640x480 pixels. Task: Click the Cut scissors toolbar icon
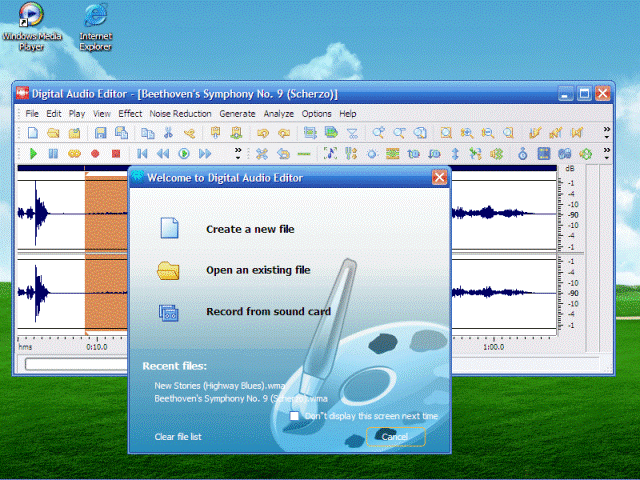coord(168,133)
